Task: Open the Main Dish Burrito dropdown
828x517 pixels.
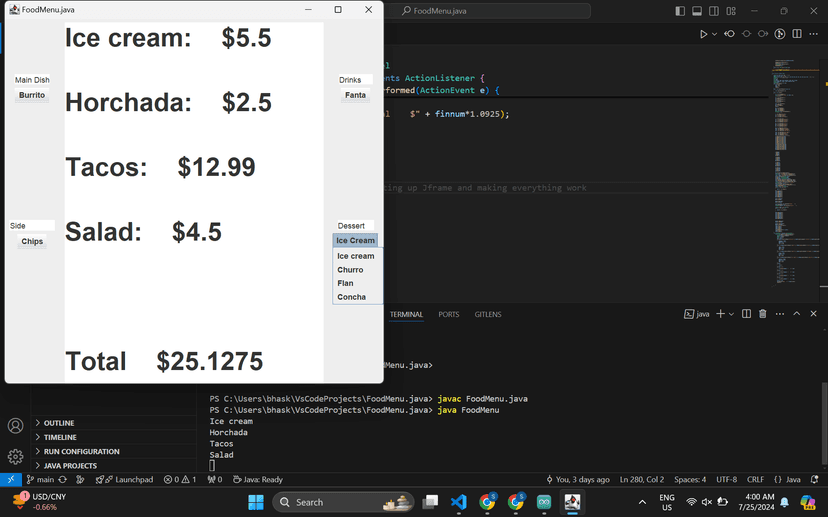Action: click(32, 96)
